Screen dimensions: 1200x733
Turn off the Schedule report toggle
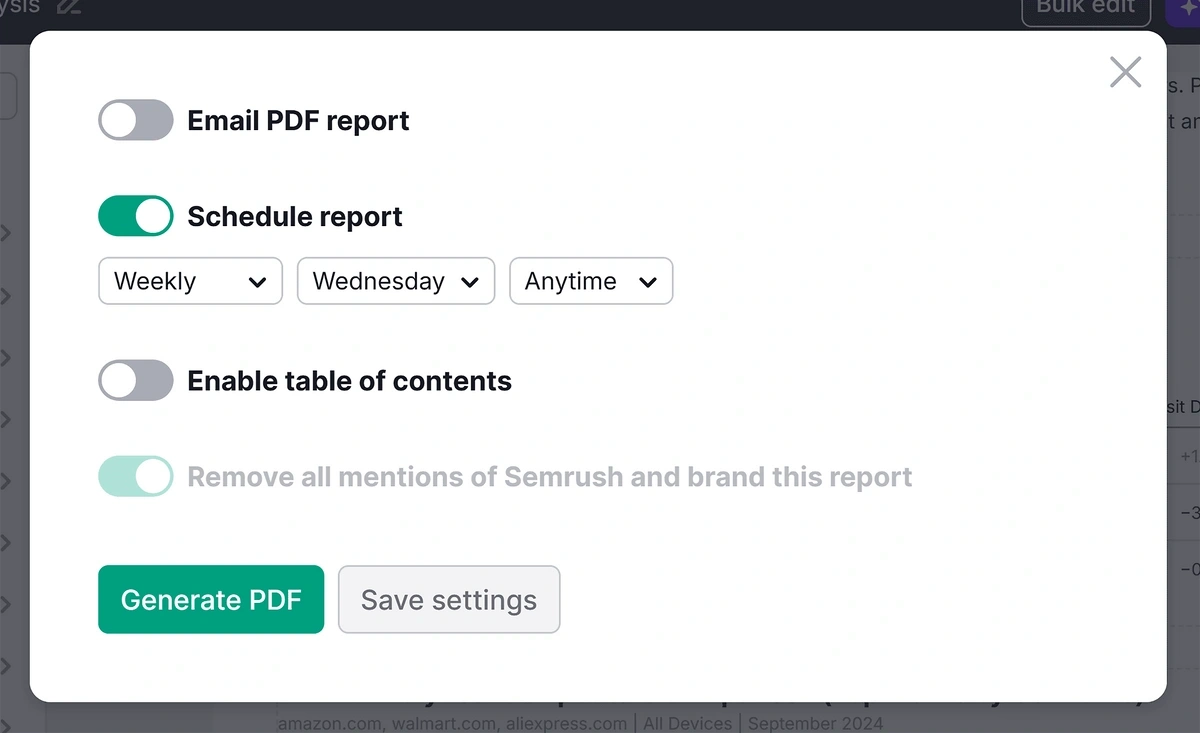(x=136, y=216)
